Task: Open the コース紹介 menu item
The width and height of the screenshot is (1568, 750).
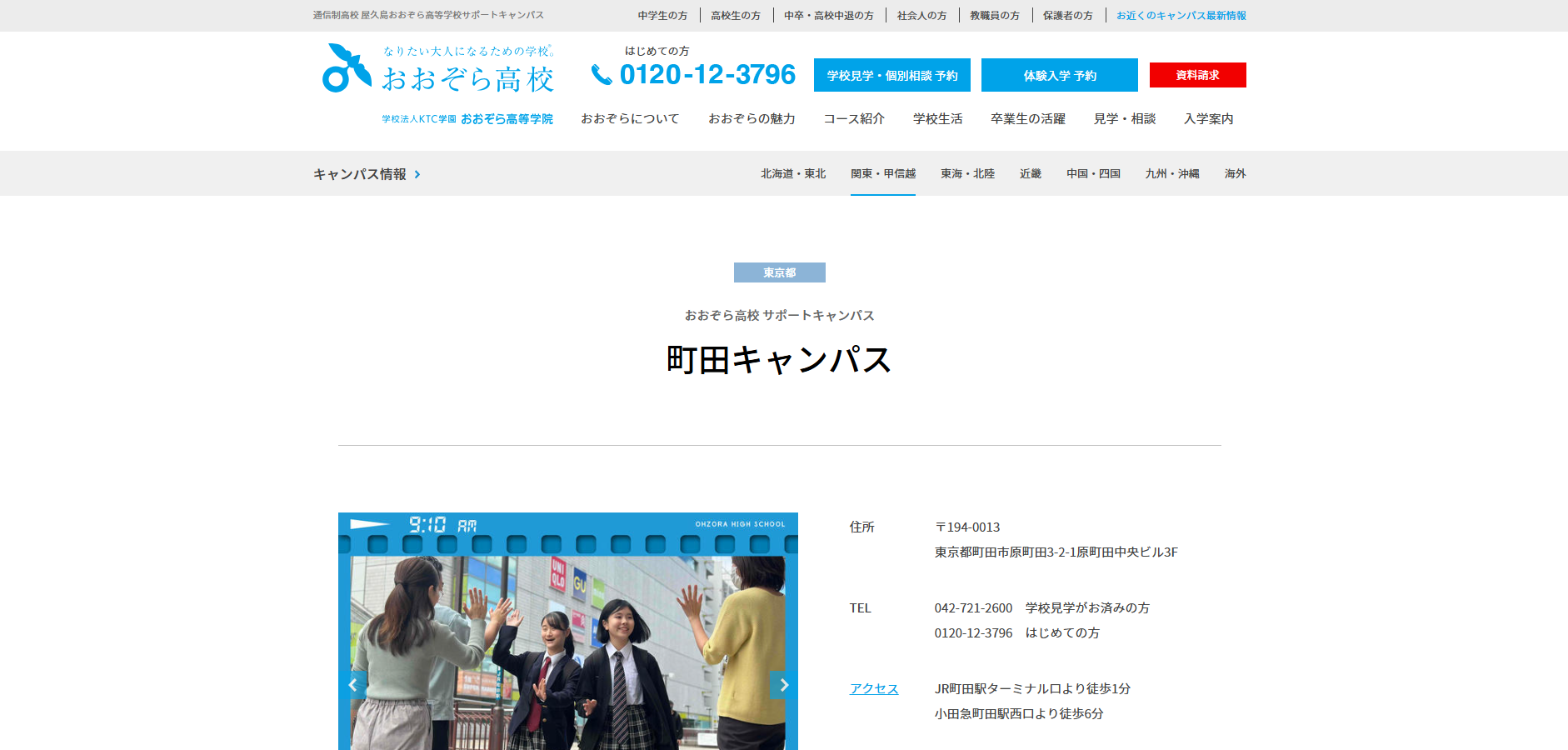Action: [x=854, y=118]
